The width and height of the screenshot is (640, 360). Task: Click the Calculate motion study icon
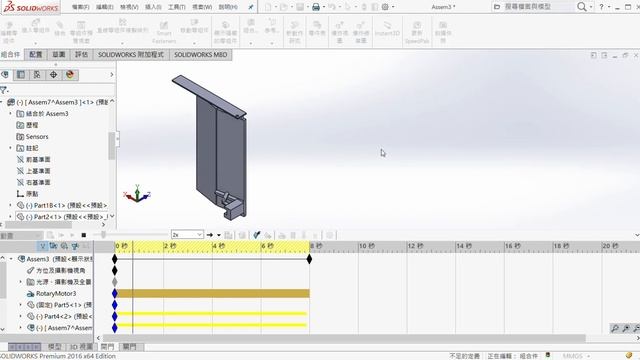tap(50, 235)
